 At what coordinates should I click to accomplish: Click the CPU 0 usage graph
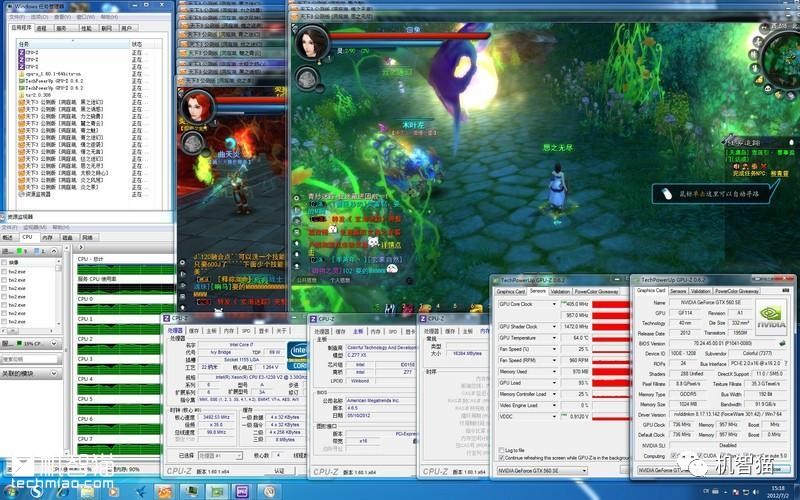click(x=126, y=309)
